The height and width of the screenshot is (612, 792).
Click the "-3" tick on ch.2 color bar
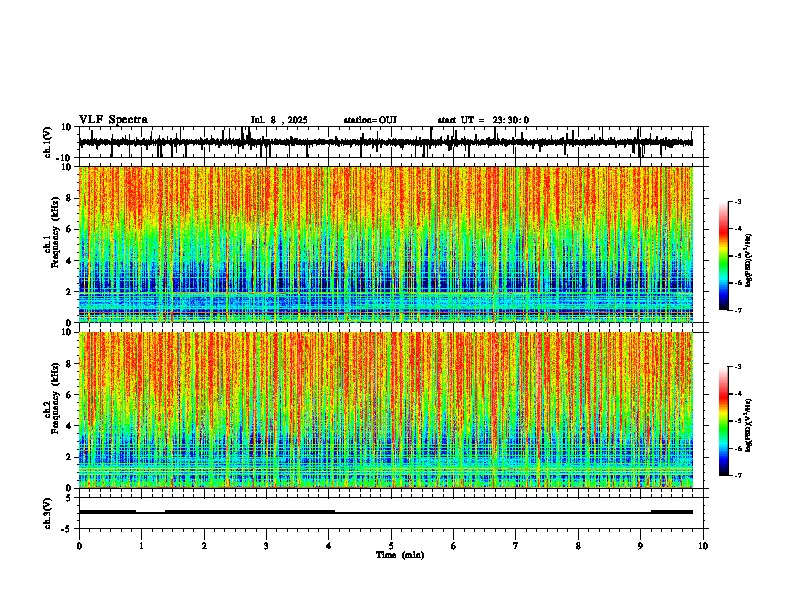738,367
